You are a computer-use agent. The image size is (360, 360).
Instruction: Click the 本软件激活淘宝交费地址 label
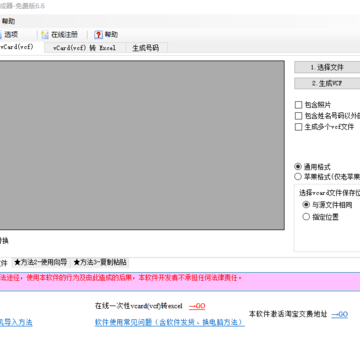[288, 314]
